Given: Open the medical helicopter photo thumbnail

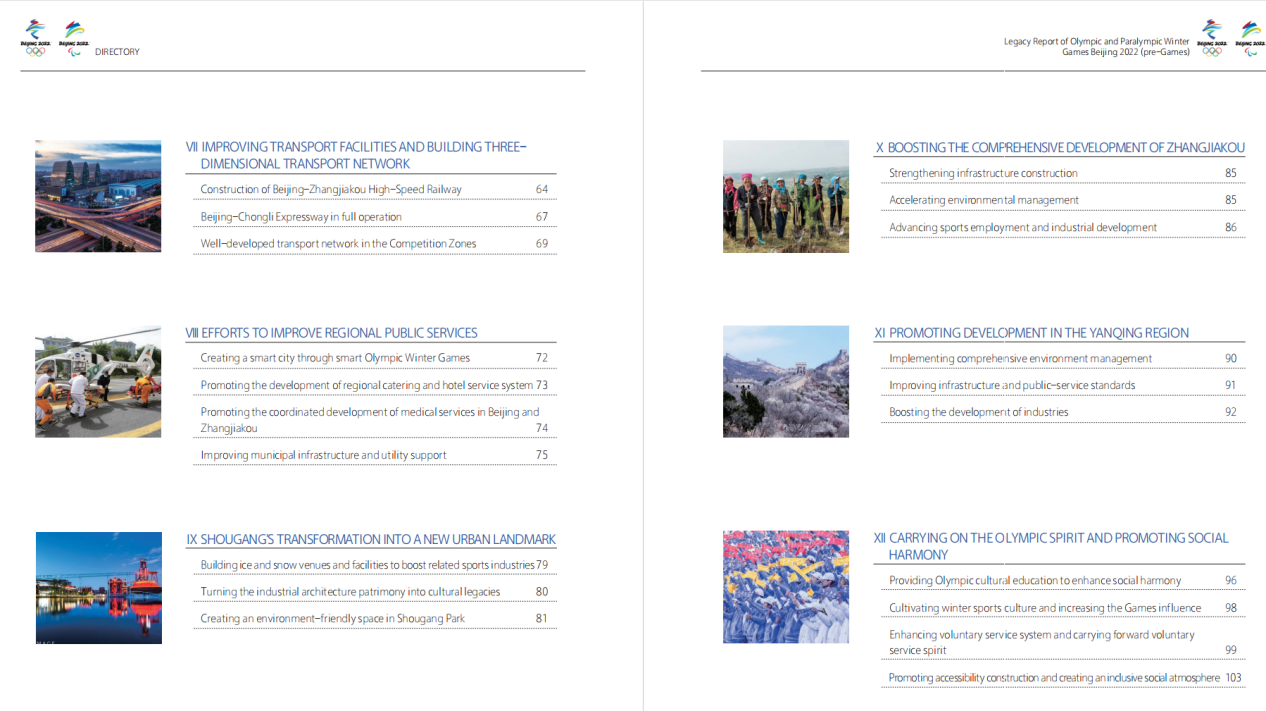Looking at the screenshot, I should tap(98, 381).
